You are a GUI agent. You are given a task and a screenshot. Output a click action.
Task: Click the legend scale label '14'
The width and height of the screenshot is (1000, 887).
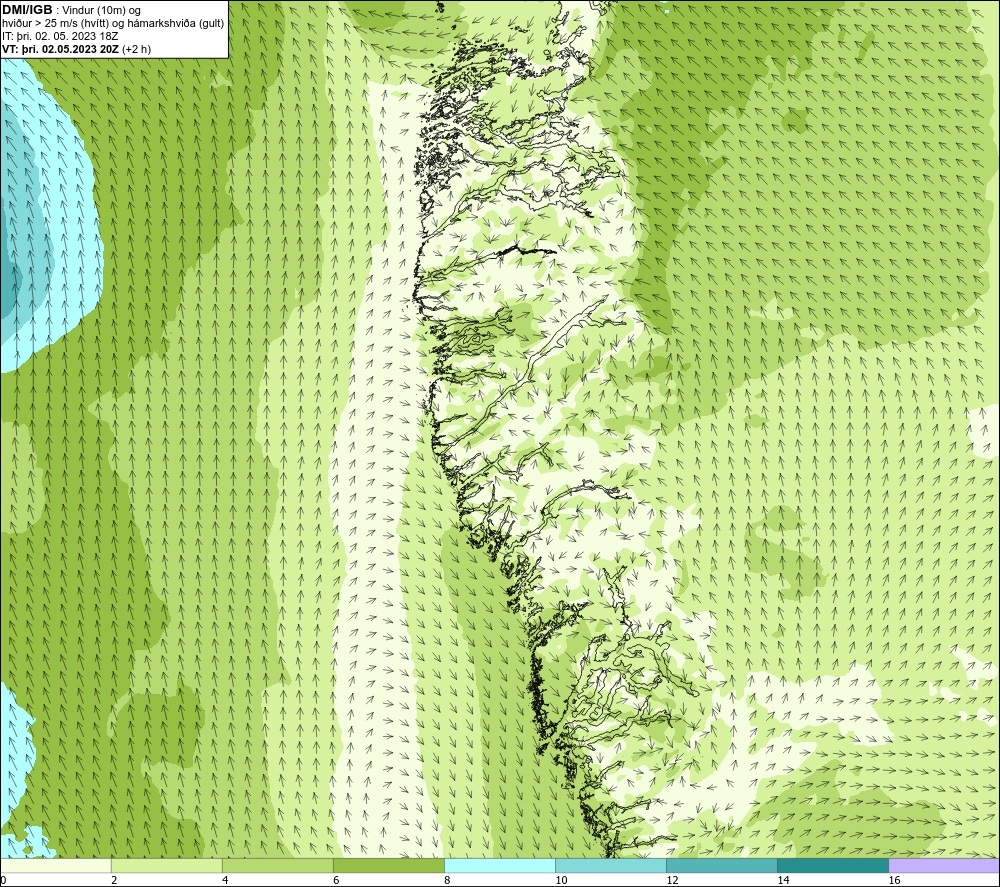[783, 881]
